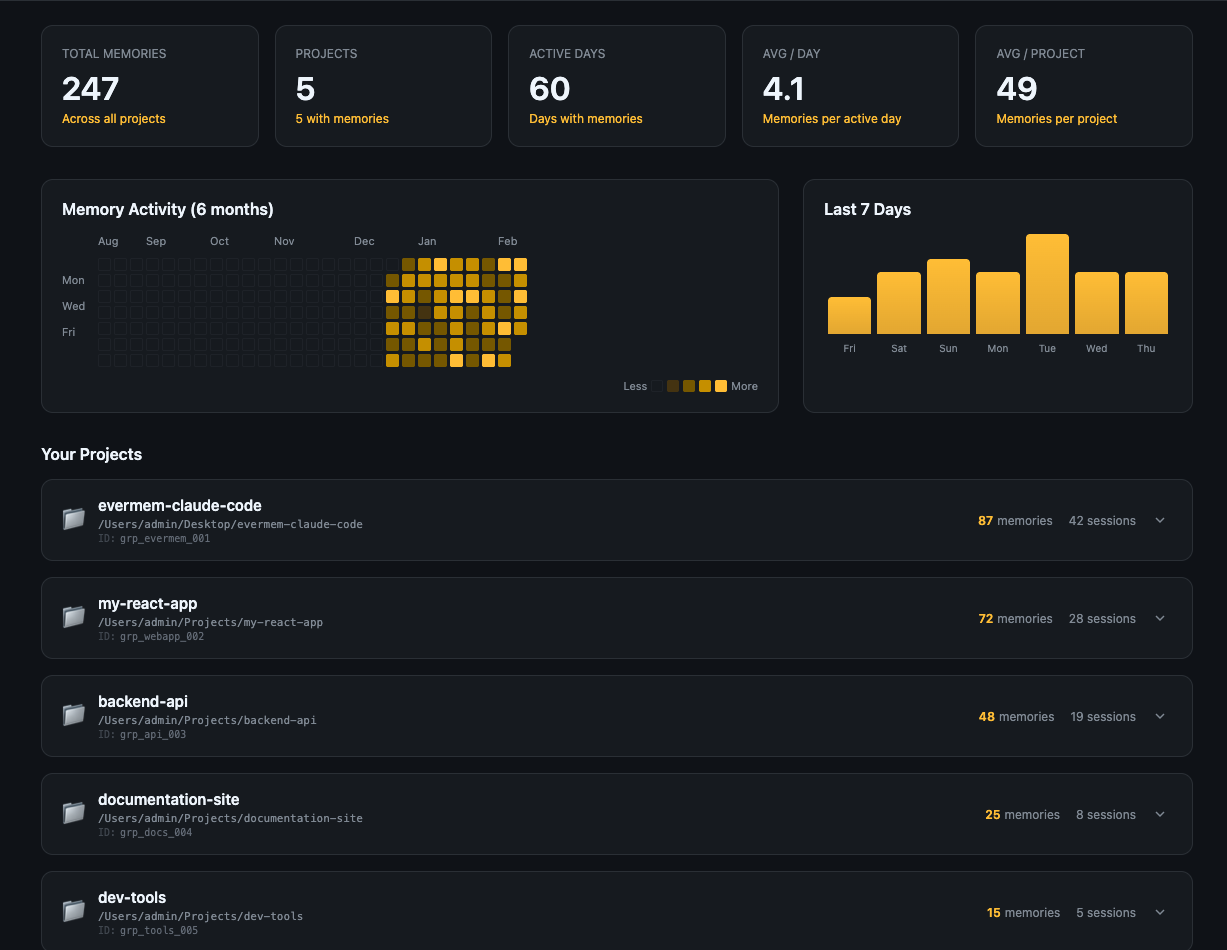
Task: Click the 'Across all projects' caption
Action: (x=114, y=119)
